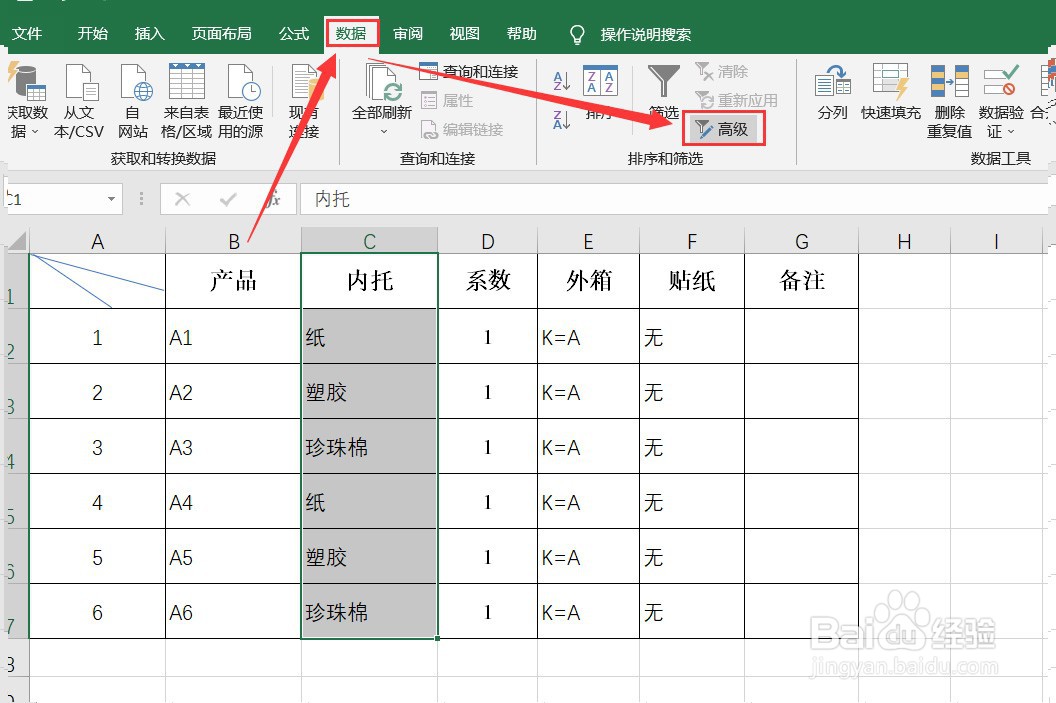The height and width of the screenshot is (703, 1056).
Task: Click 分列 text to columns
Action: point(832,93)
